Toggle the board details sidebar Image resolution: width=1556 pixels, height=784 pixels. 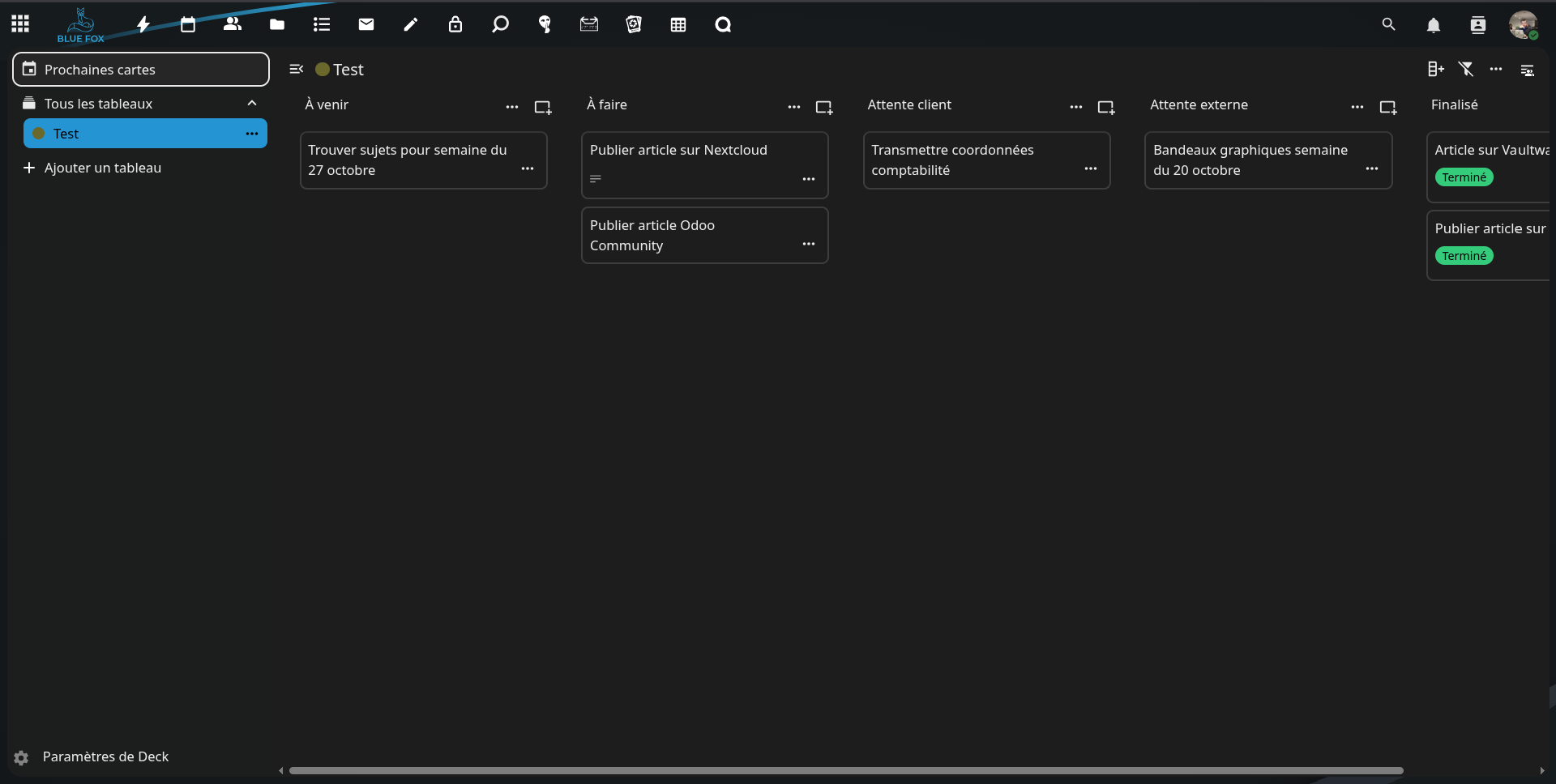(x=1527, y=70)
